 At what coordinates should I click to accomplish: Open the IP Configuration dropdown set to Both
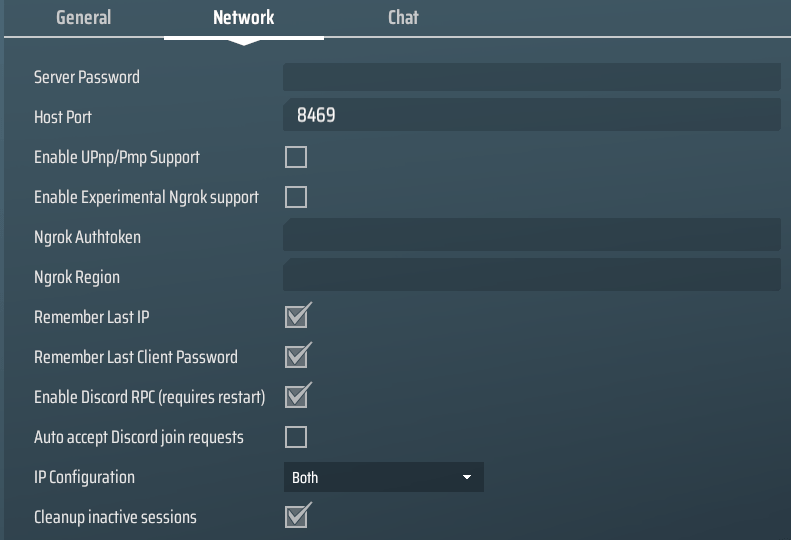click(383, 477)
